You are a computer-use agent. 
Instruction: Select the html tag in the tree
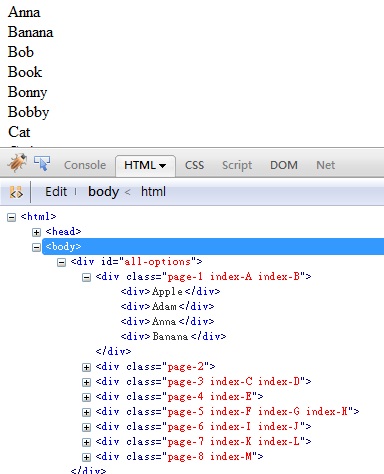coord(38,217)
